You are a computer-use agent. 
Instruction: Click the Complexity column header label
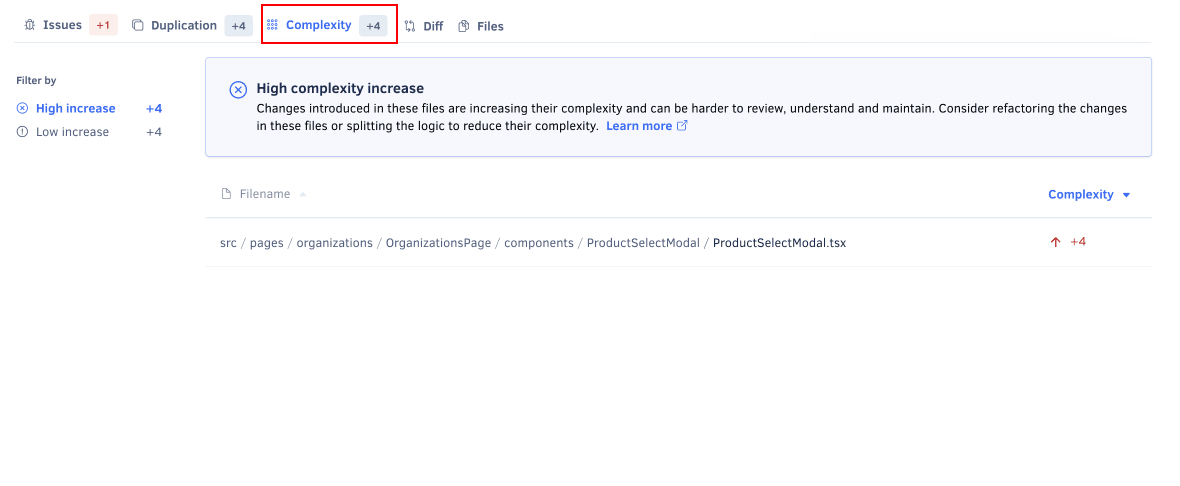coord(1080,195)
